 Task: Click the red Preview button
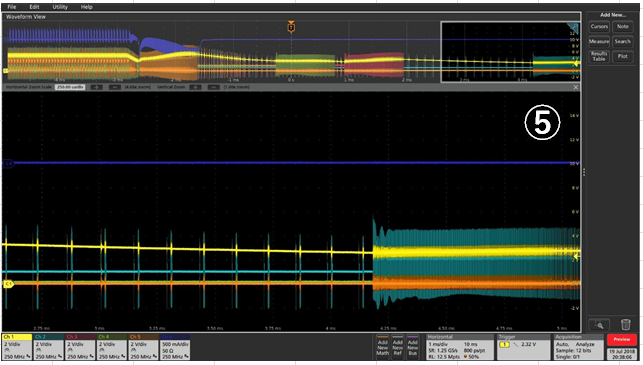[x=622, y=340]
